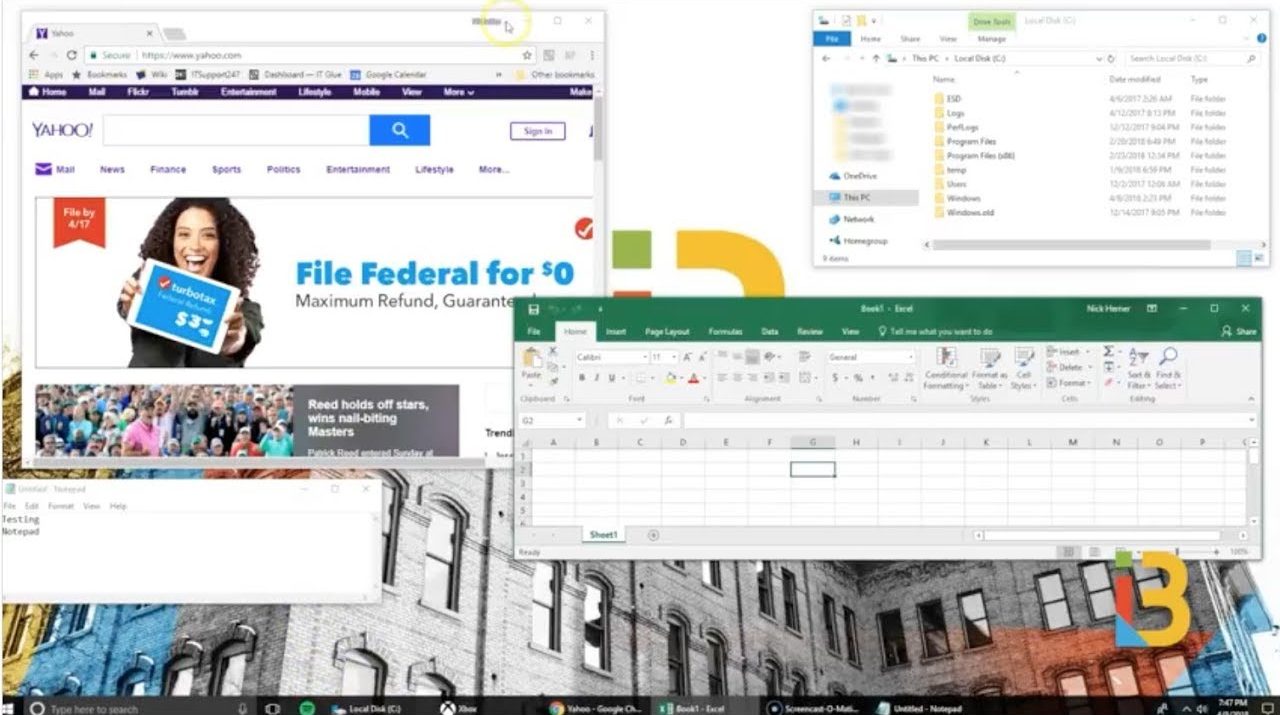This screenshot has width=1280, height=715.
Task: Toggle Italic formatting in Excel
Action: click(596, 378)
